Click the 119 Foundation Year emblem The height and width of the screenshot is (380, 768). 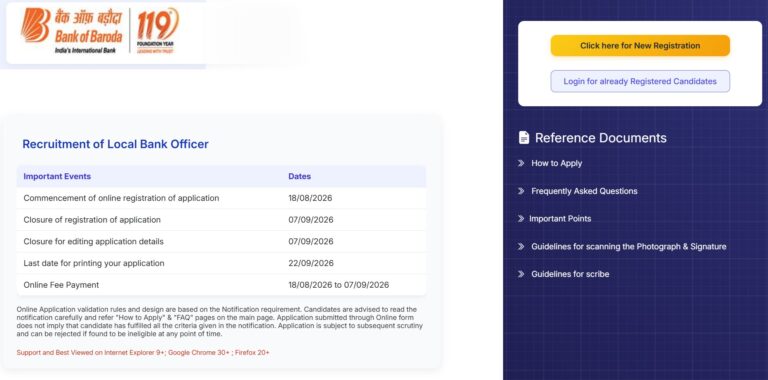[x=157, y=30]
